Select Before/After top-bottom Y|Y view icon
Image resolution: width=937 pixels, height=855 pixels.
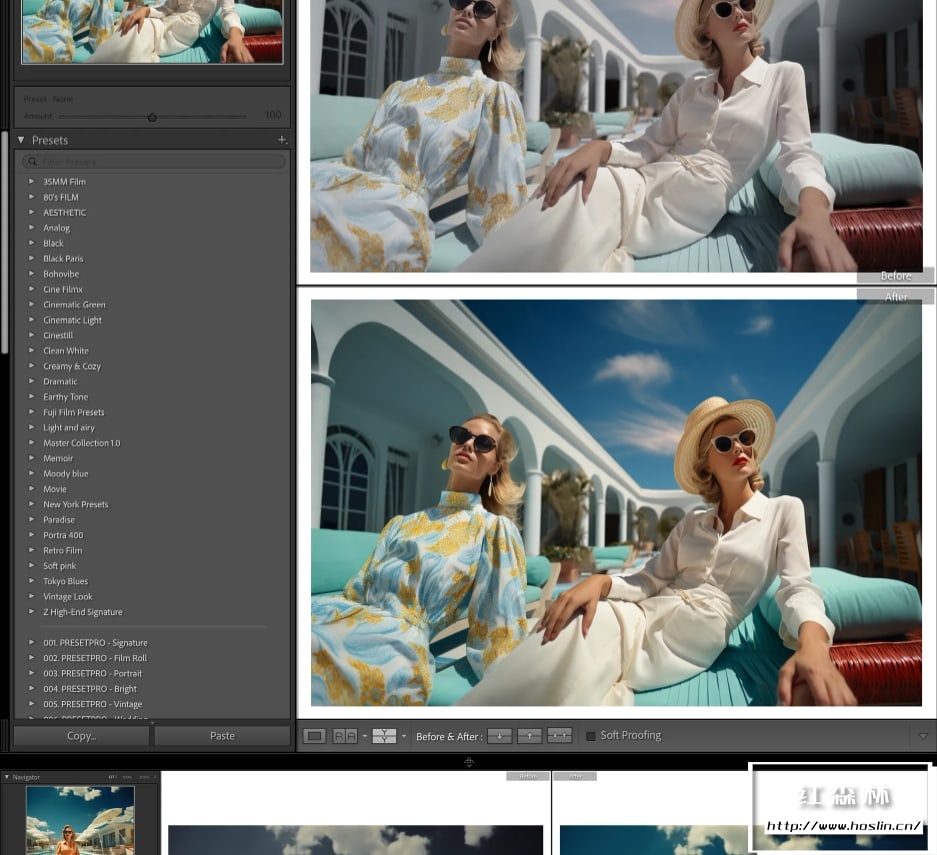pyautogui.click(x=384, y=736)
